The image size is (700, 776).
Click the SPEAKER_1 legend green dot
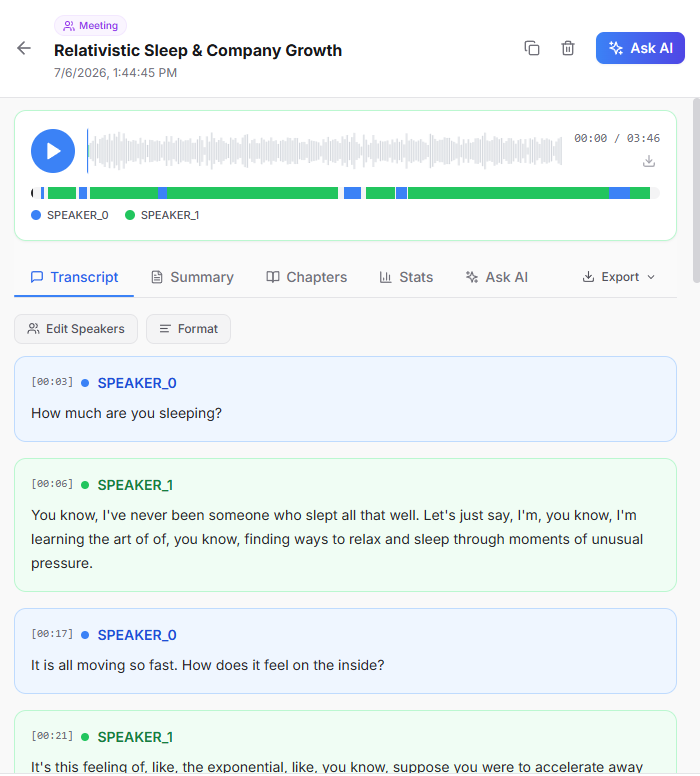(x=130, y=215)
